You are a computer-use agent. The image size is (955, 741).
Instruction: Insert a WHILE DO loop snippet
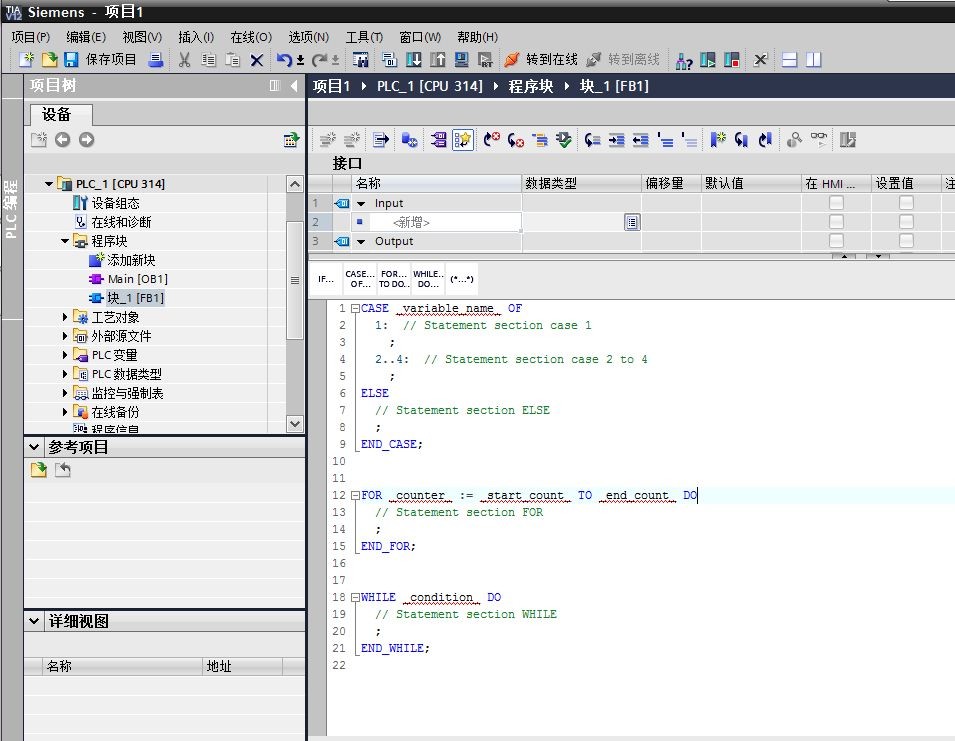tap(427, 278)
